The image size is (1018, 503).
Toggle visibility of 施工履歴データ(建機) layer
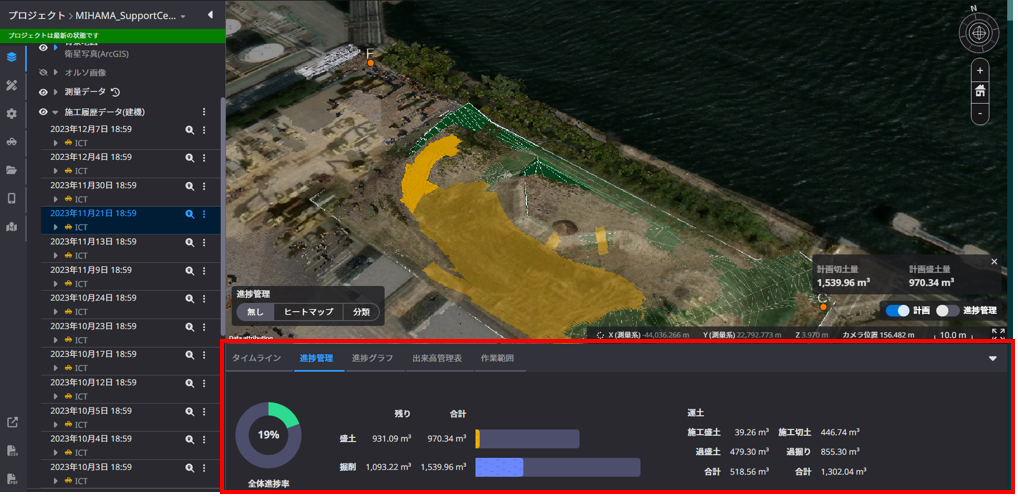(43, 112)
